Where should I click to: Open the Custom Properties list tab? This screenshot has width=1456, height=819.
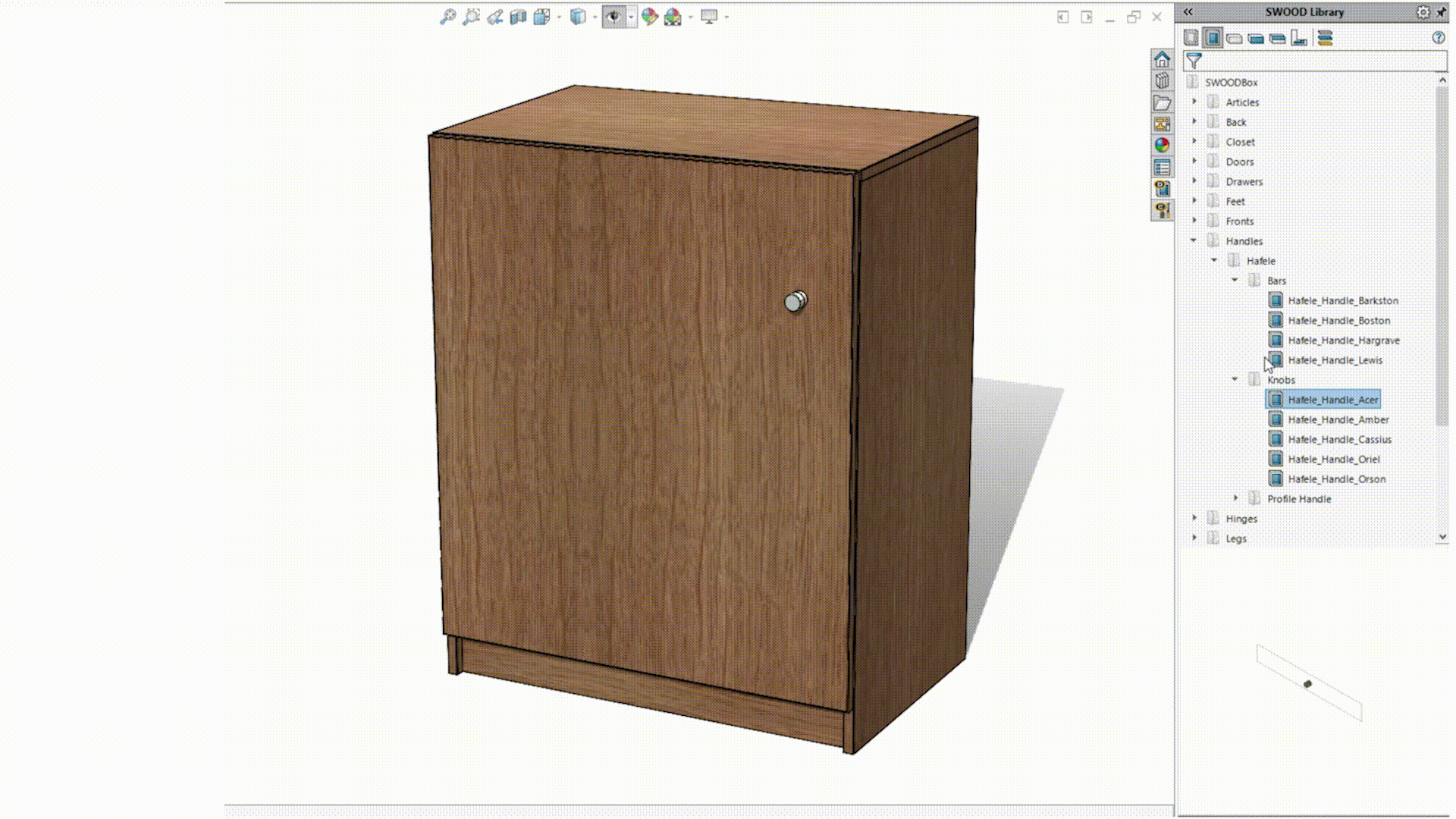click(x=1162, y=167)
